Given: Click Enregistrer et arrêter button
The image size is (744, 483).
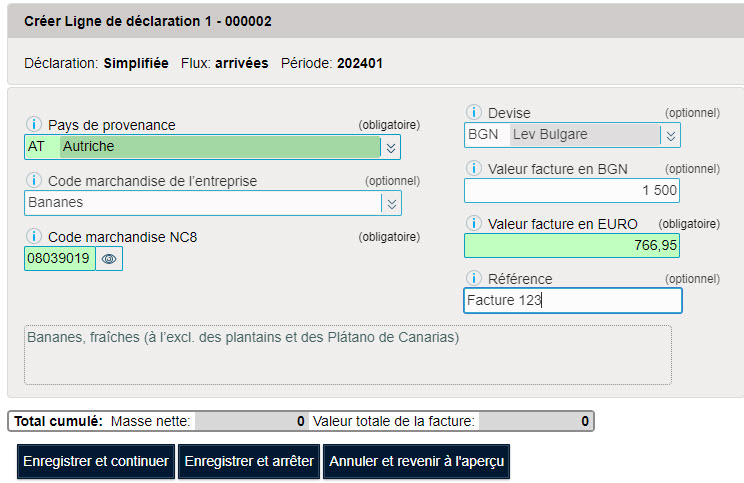Looking at the screenshot, I should pos(249,461).
